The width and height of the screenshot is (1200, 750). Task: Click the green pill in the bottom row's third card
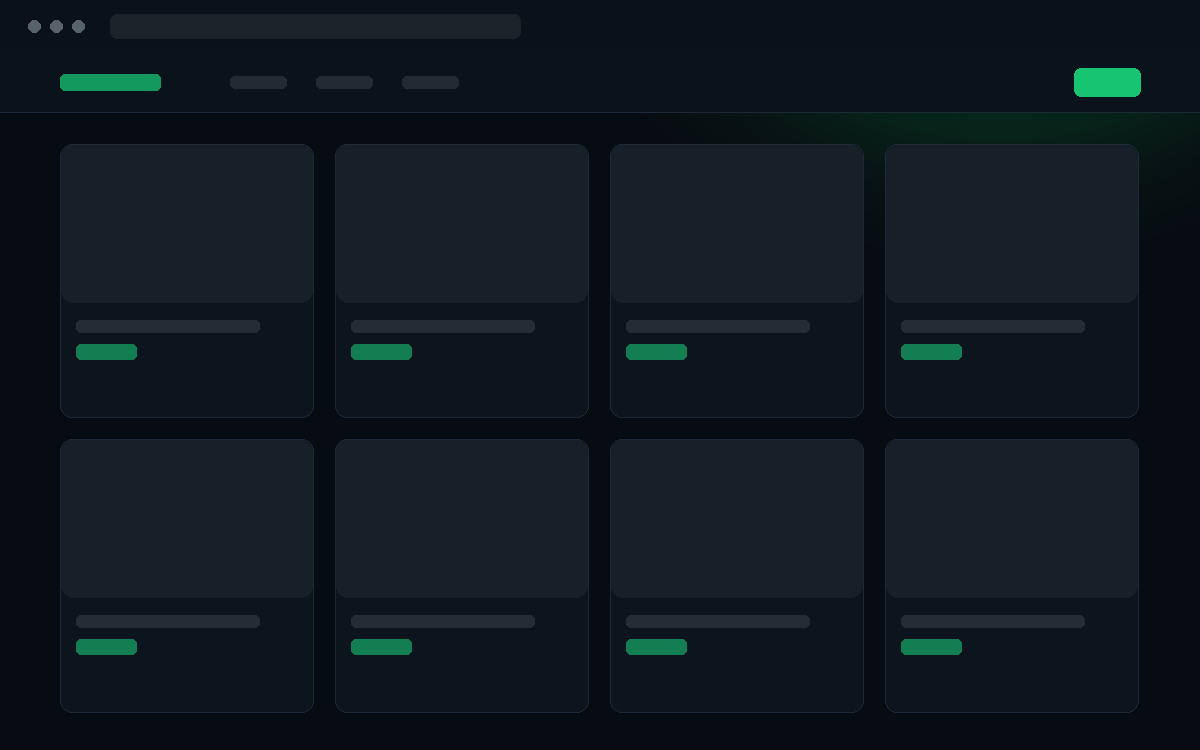pos(656,647)
